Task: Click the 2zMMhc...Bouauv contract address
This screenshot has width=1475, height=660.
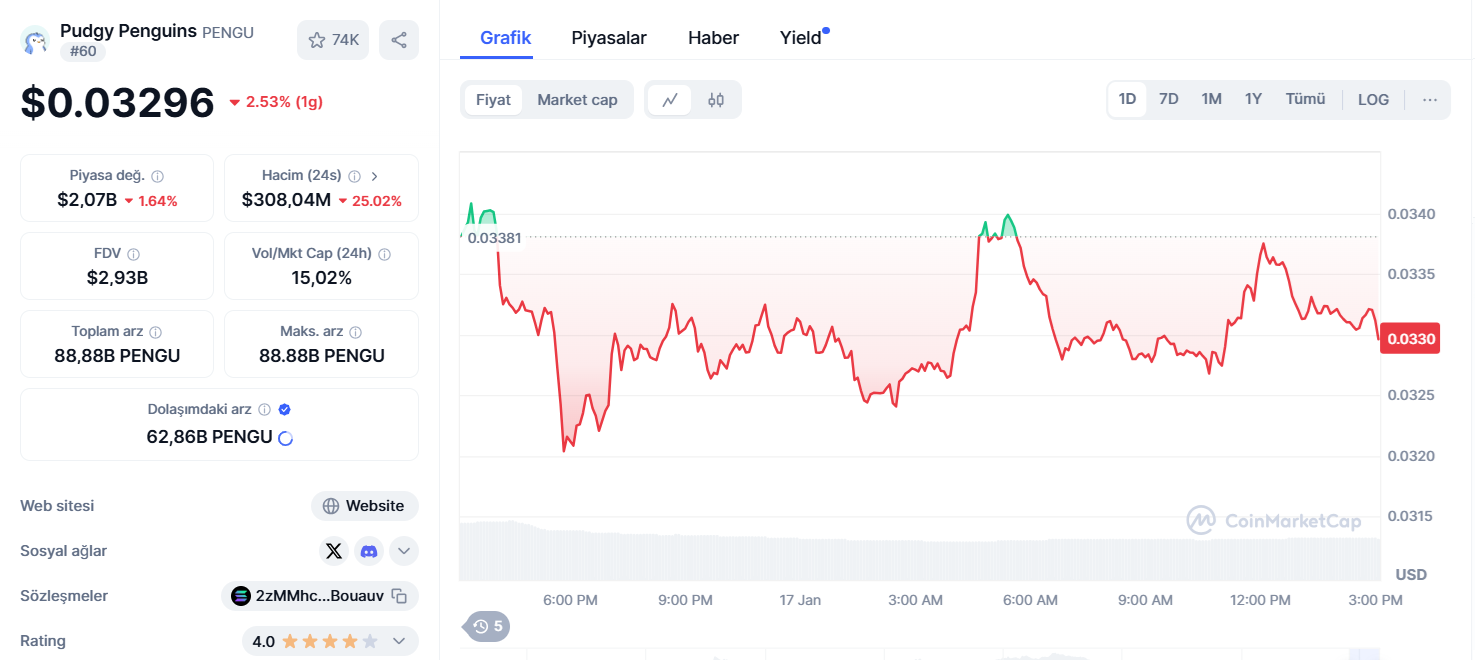Action: coord(320,596)
